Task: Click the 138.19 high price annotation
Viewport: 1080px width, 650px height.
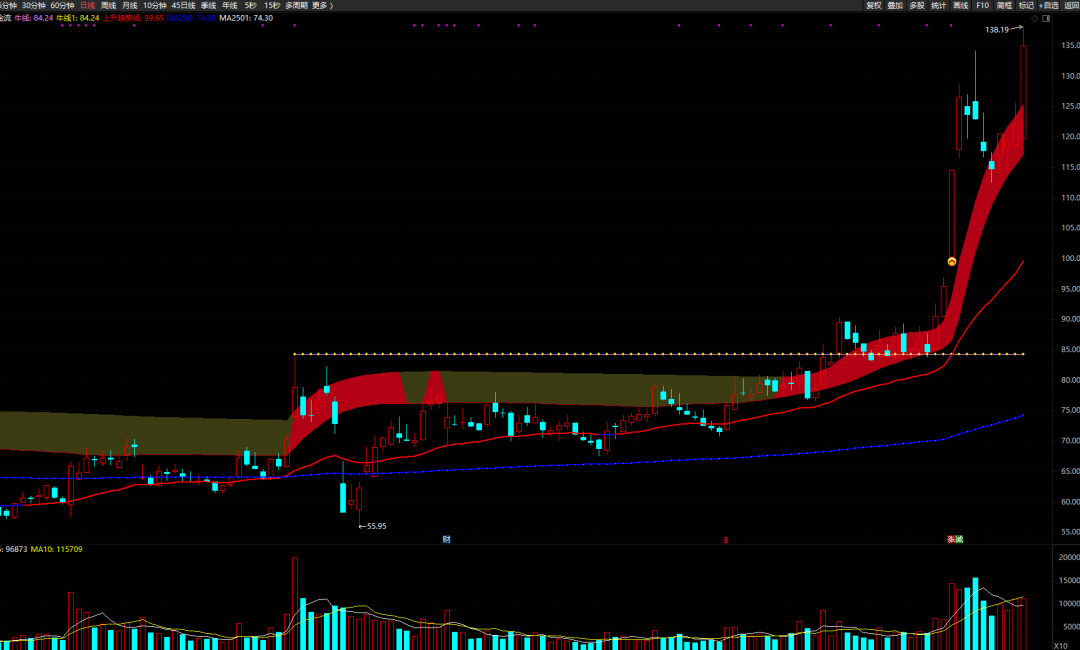Action: coord(997,30)
